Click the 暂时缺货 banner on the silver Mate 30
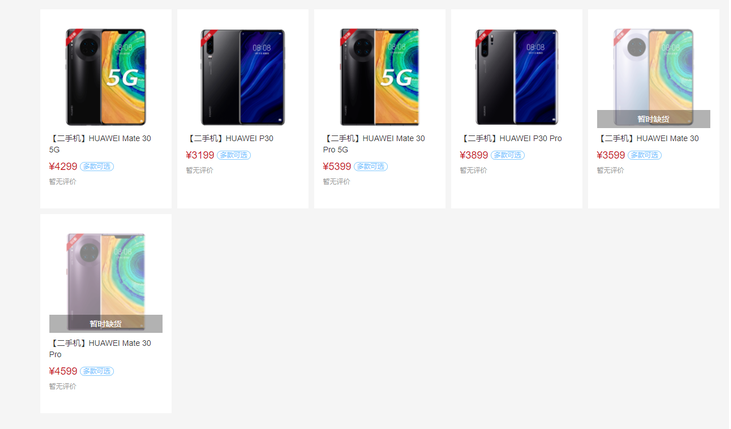This screenshot has height=429, width=731. pos(654,119)
